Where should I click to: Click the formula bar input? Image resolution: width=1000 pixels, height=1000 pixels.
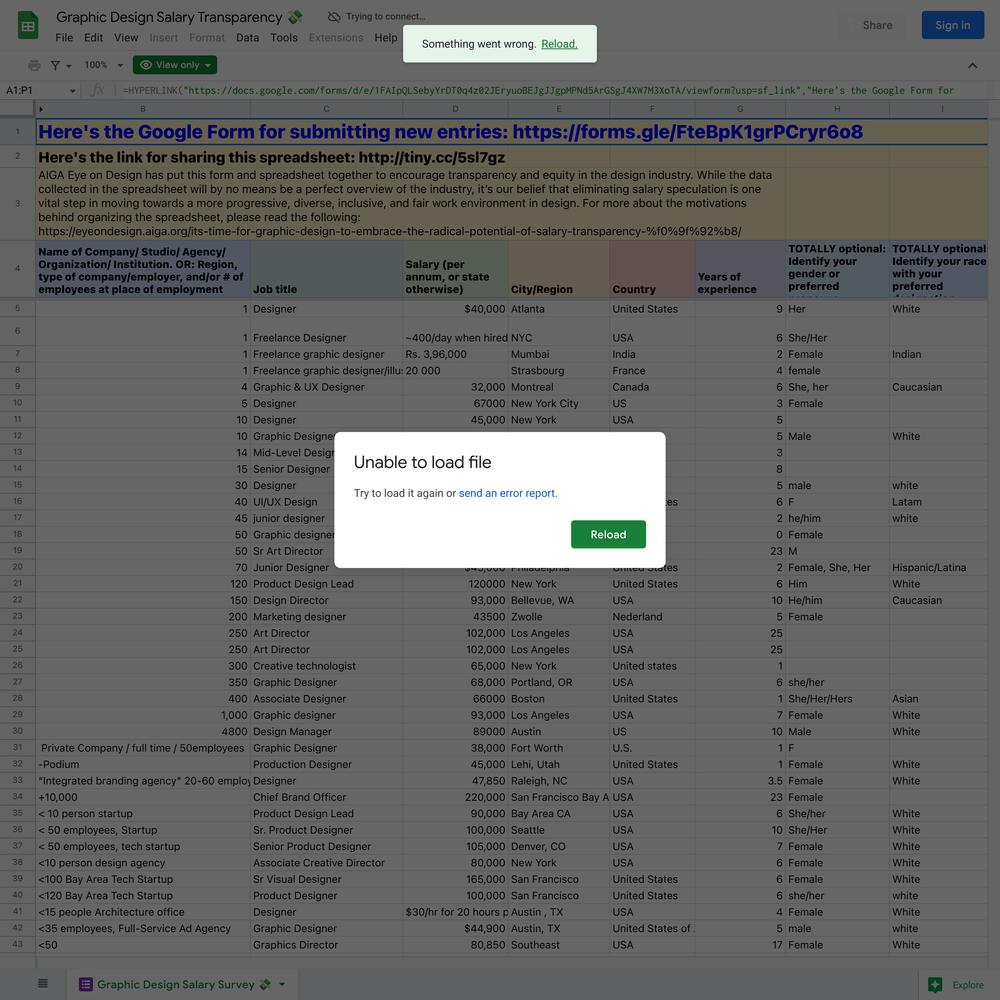555,91
